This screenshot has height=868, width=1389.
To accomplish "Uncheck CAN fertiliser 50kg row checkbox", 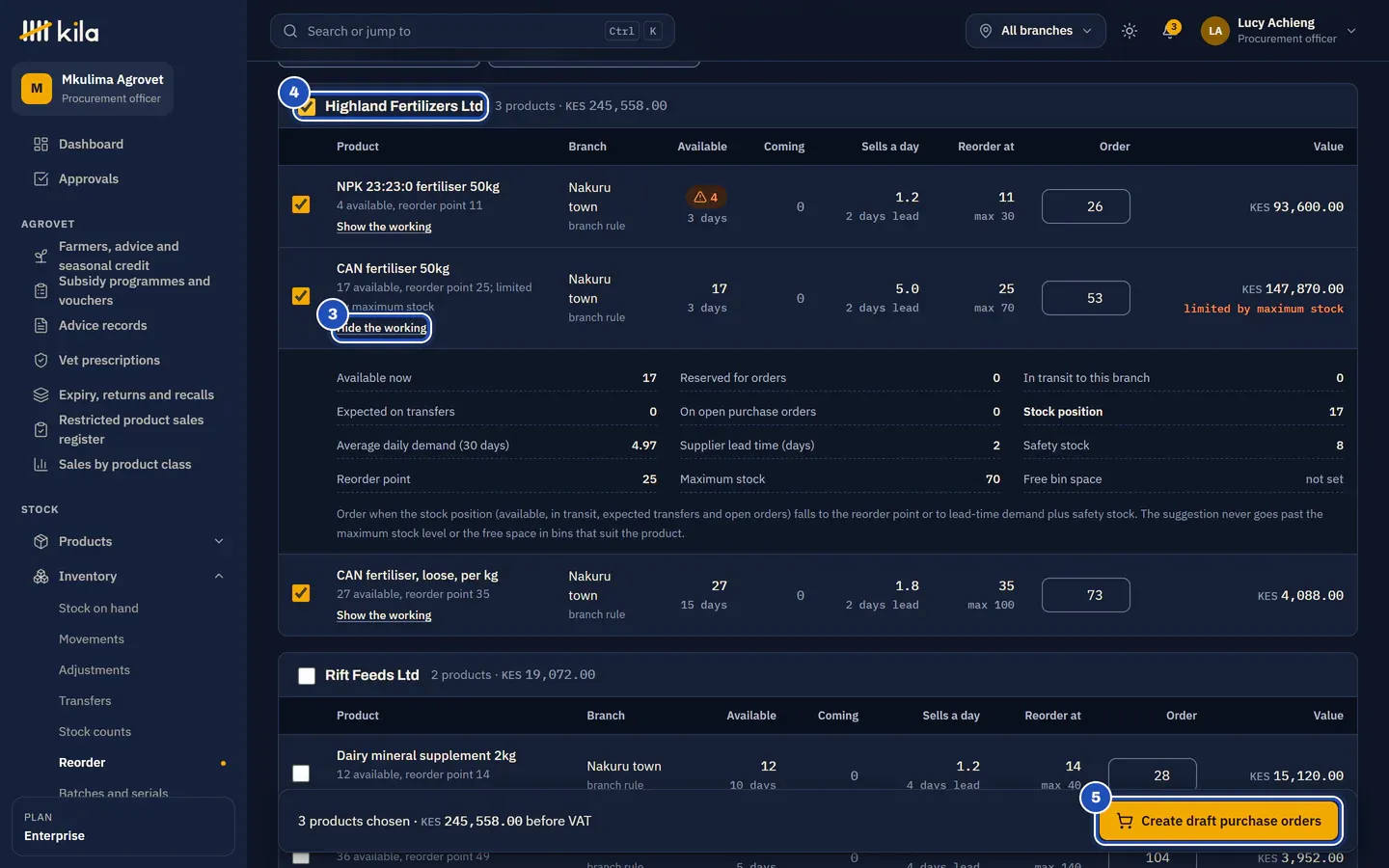I will pos(301,296).
